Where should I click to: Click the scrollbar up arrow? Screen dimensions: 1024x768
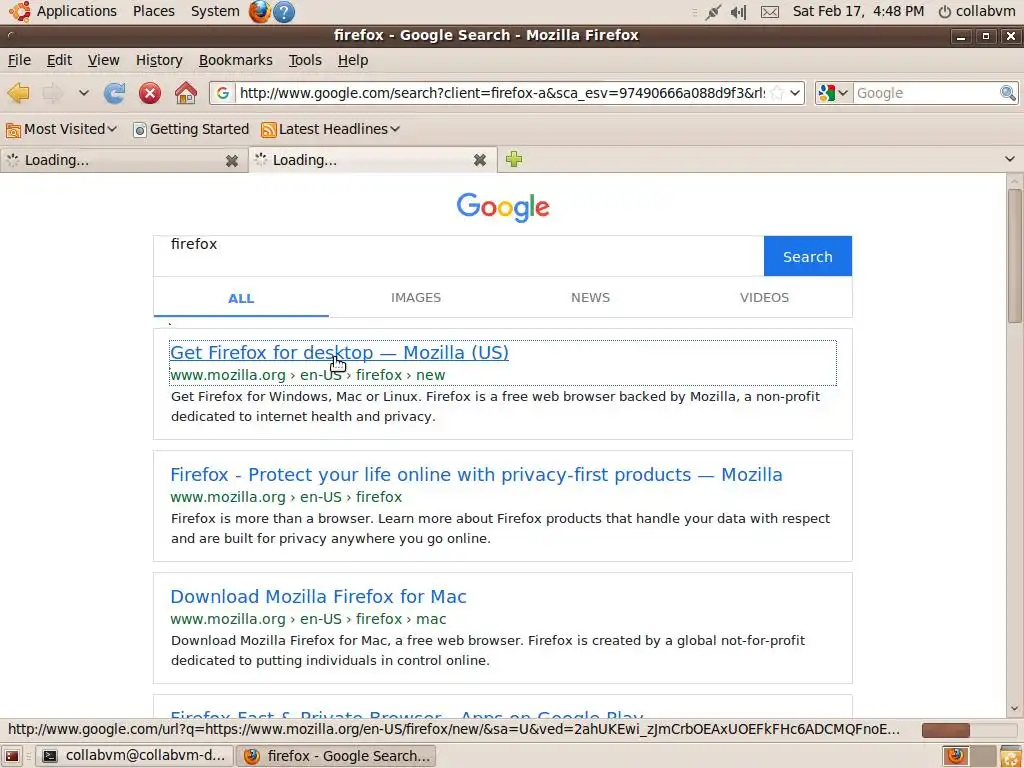[1014, 181]
